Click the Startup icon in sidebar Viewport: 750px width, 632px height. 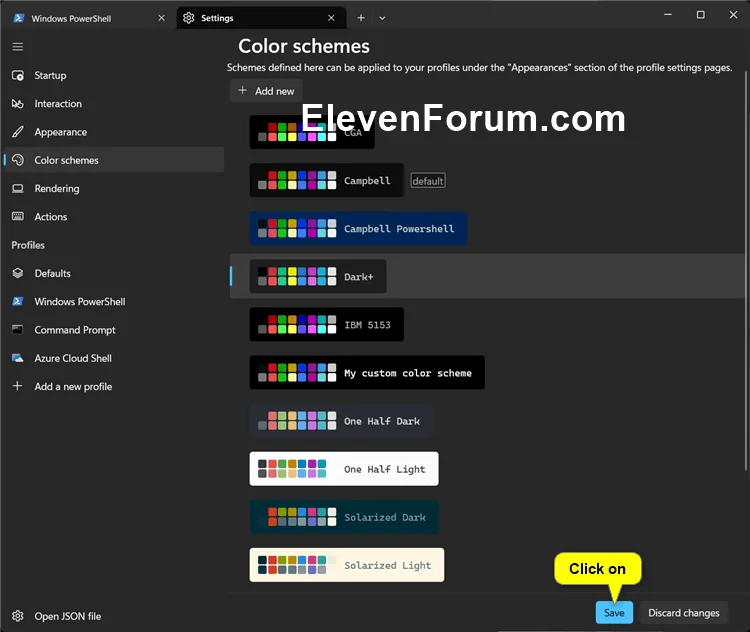coord(18,76)
